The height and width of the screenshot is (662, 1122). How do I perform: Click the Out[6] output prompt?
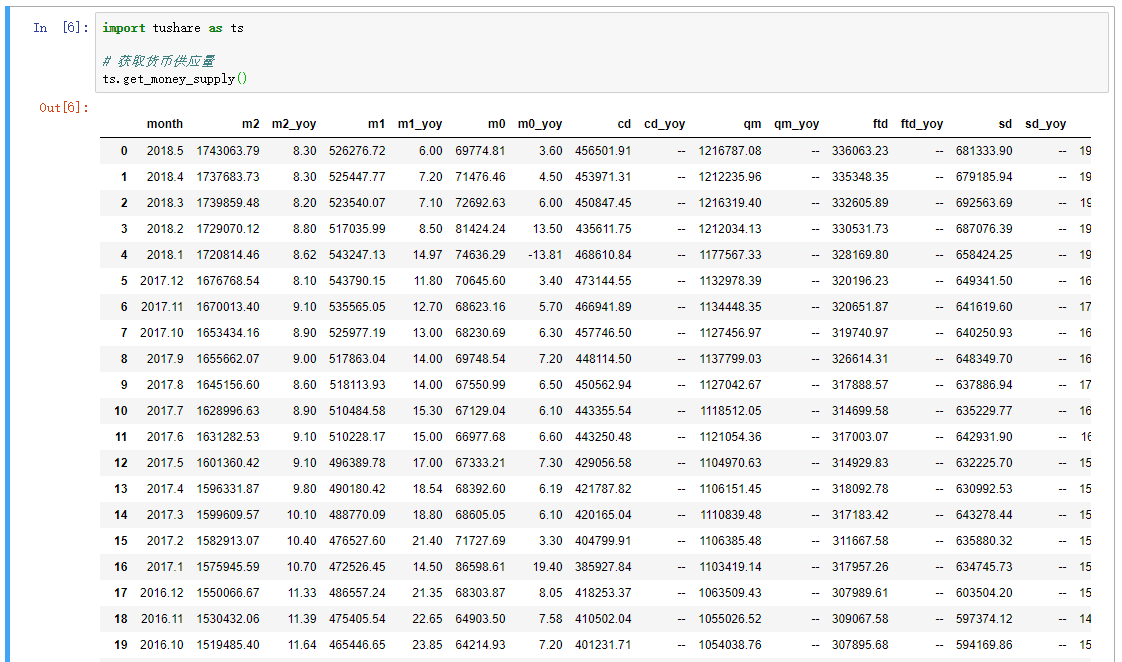(64, 107)
